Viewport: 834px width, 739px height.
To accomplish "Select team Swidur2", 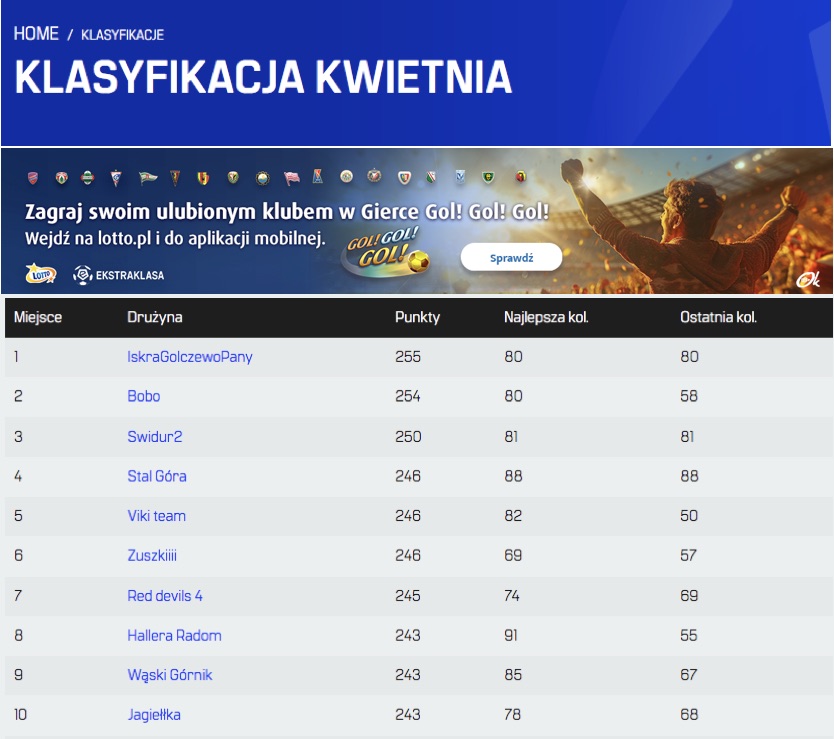I will (155, 436).
